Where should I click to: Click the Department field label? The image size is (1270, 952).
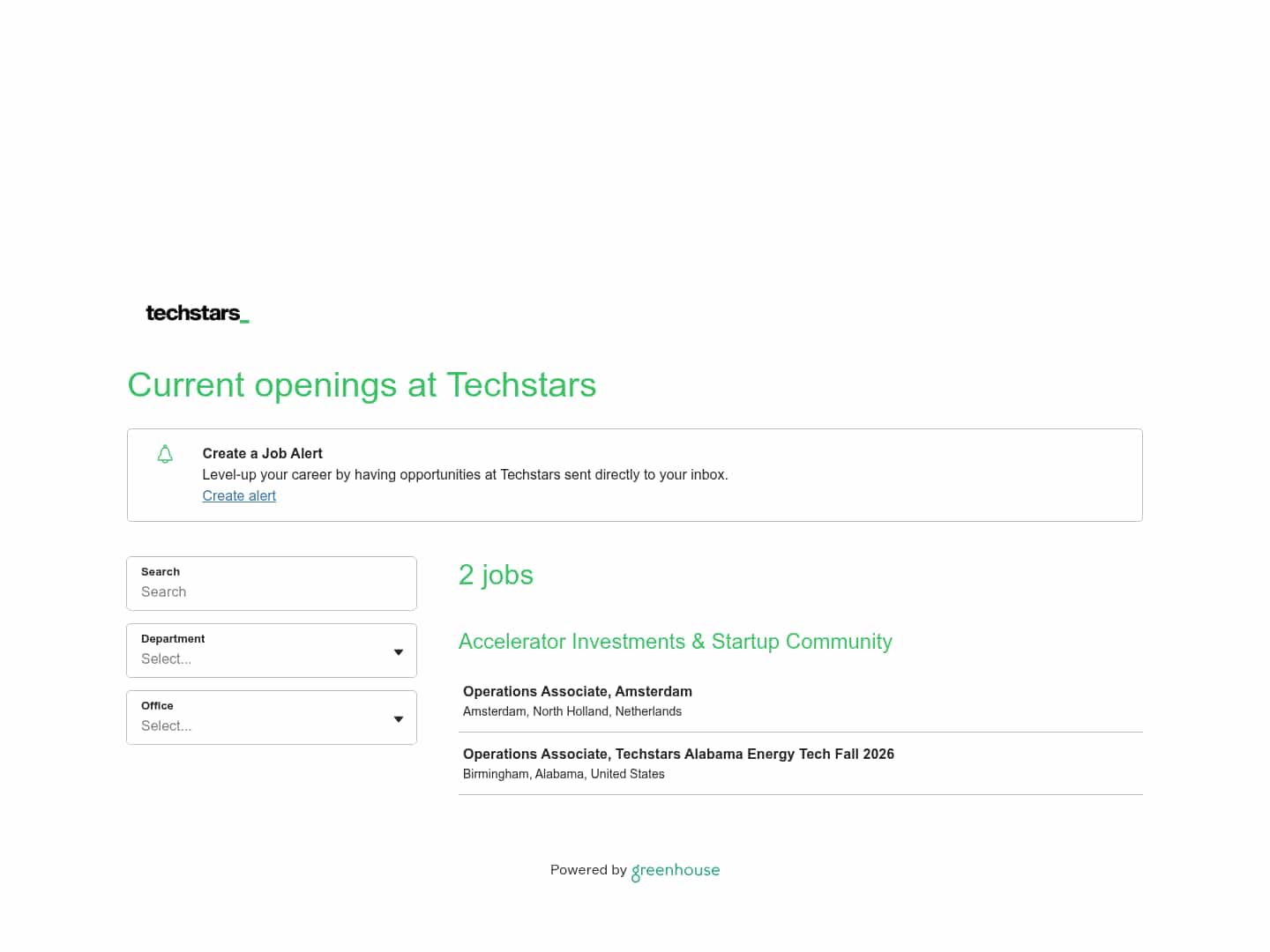pyautogui.click(x=173, y=638)
